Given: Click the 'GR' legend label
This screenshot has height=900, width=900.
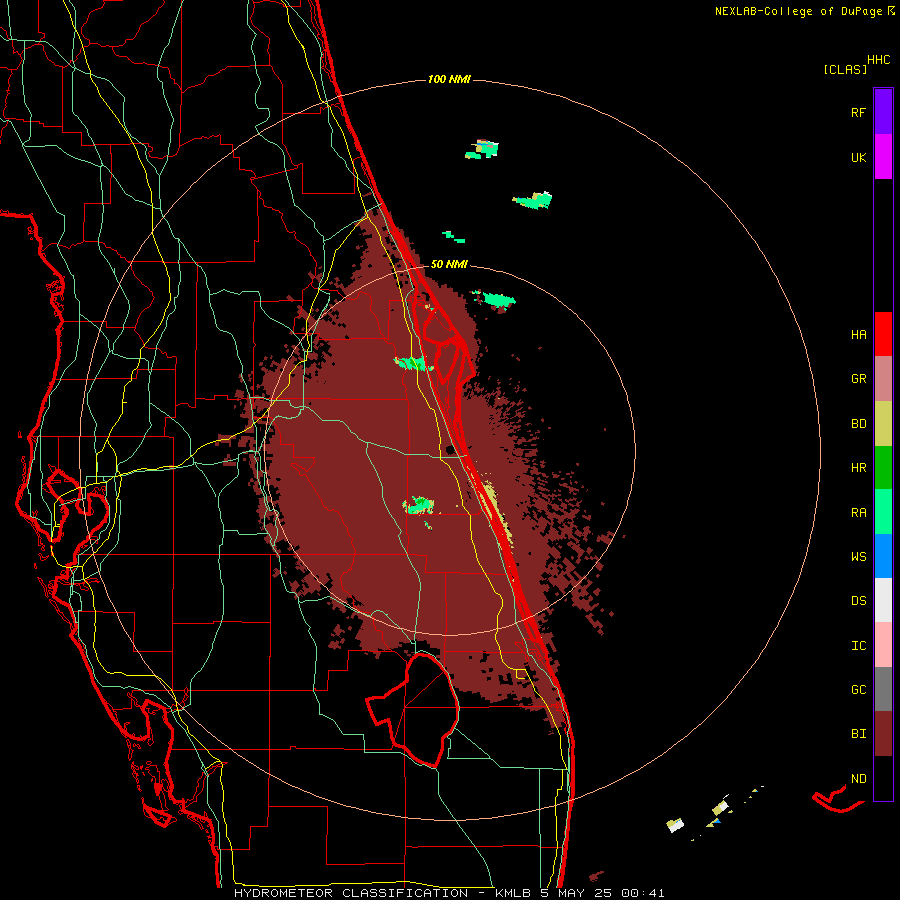Looking at the screenshot, I should click(x=858, y=379).
